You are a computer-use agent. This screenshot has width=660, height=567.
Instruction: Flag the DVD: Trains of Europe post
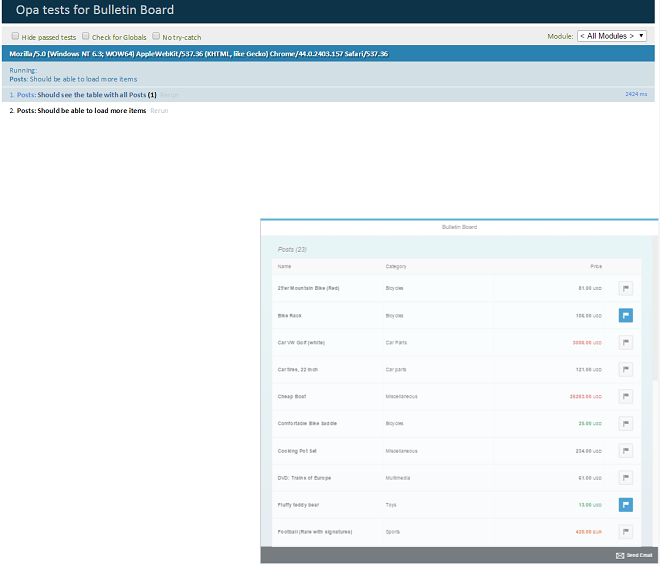click(626, 478)
